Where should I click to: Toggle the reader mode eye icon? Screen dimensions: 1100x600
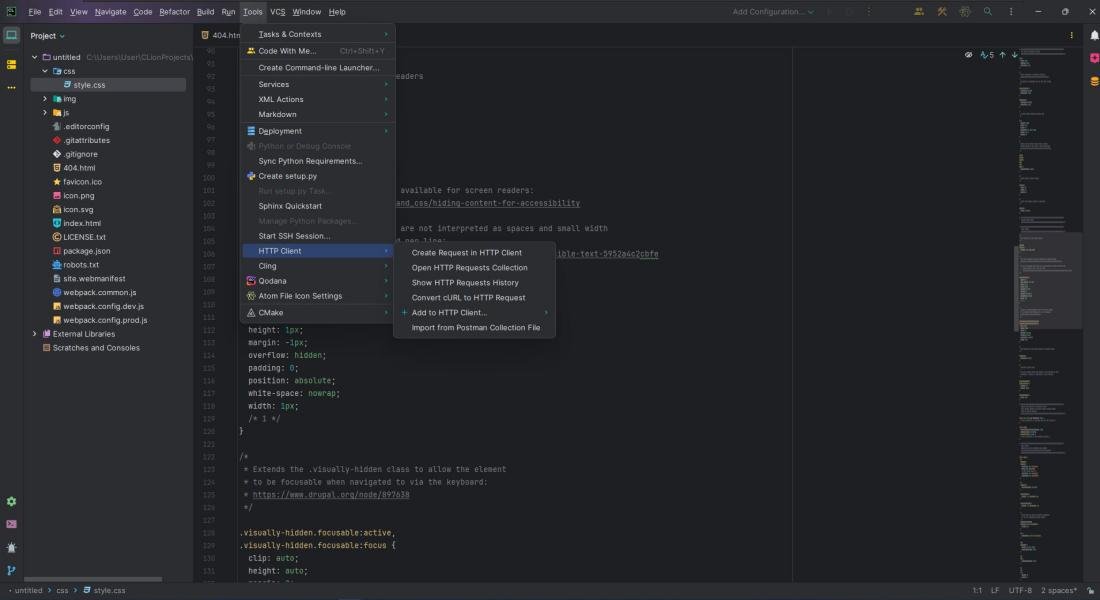[968, 55]
